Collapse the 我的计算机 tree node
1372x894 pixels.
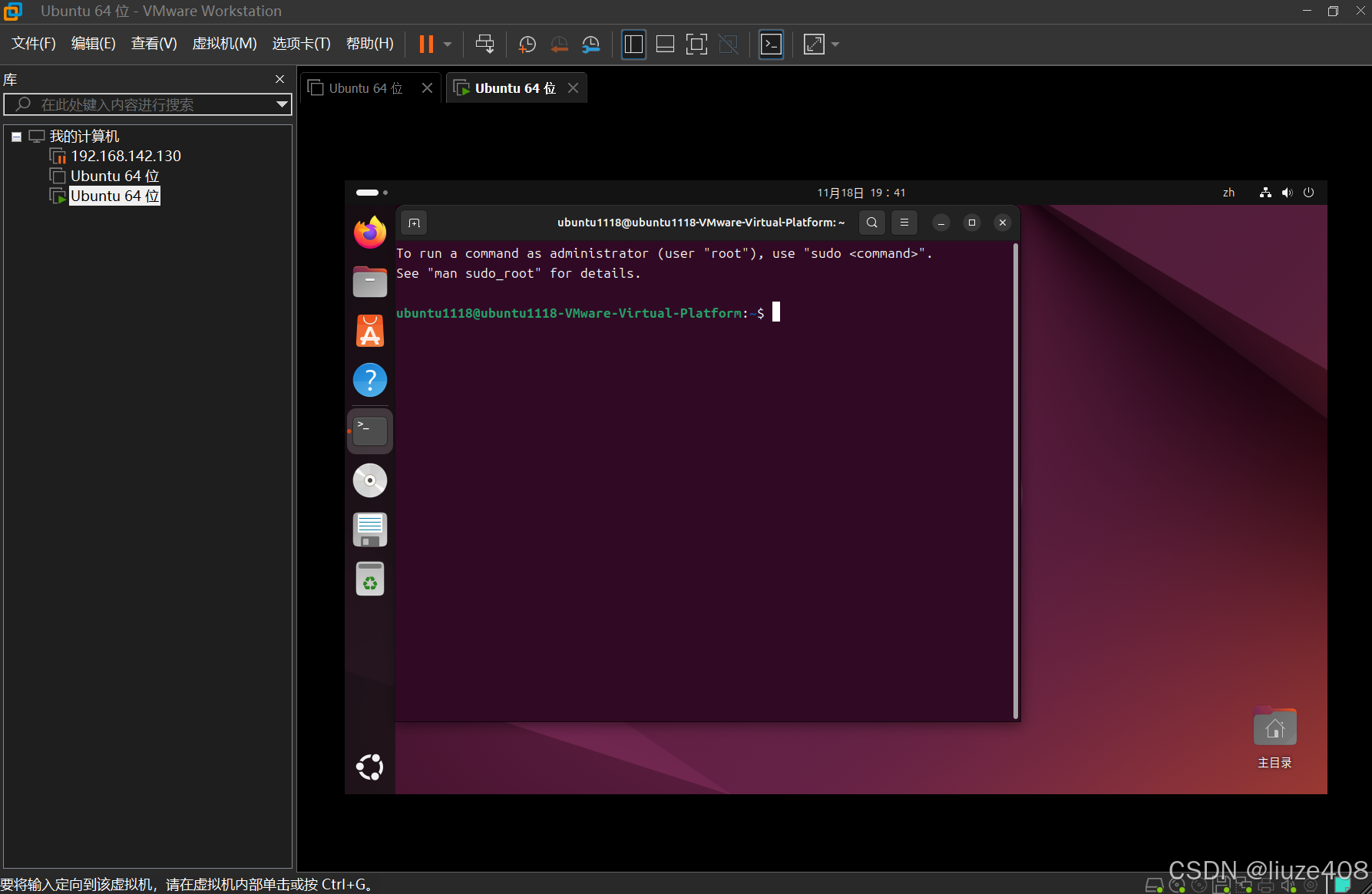(16, 137)
